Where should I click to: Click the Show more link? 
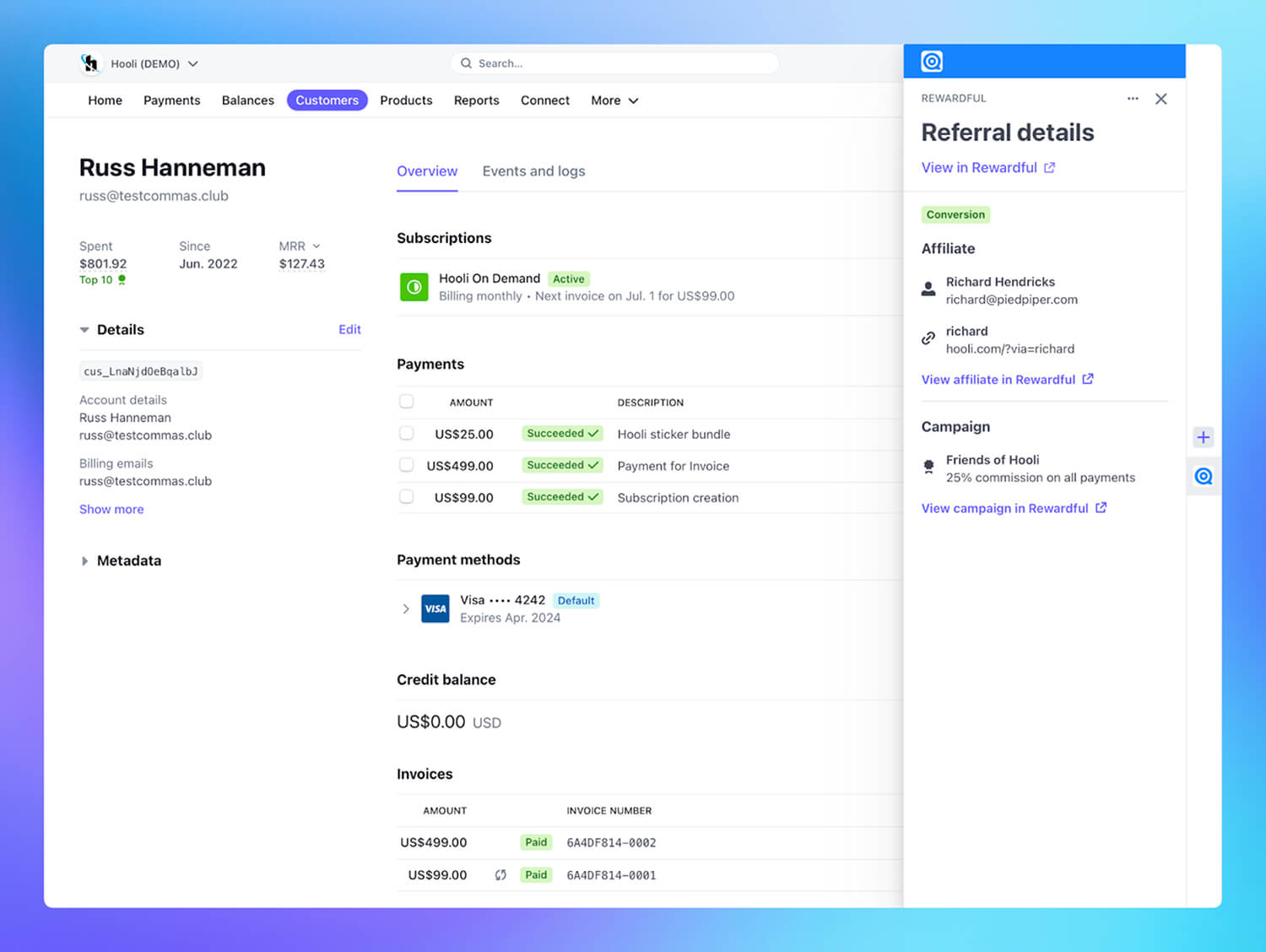tap(111, 509)
